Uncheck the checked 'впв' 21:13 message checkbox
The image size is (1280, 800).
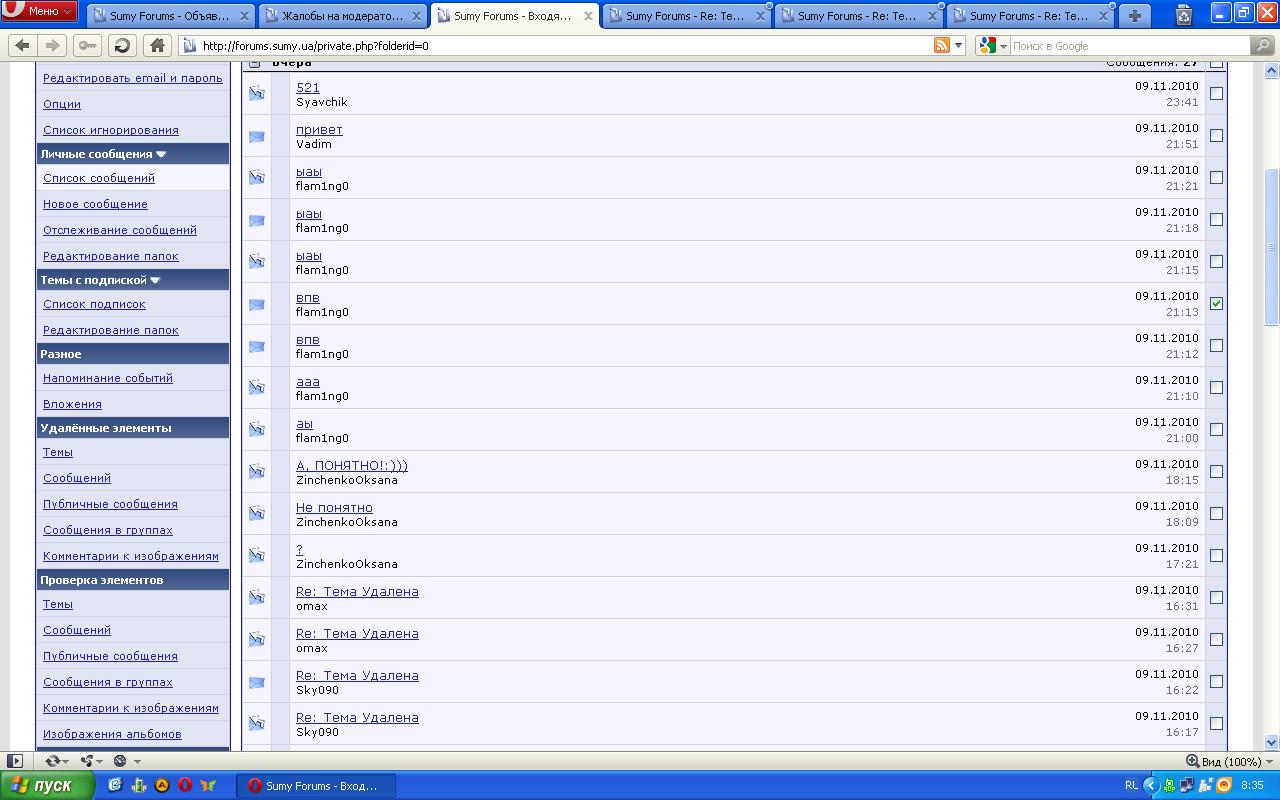[x=1216, y=304]
